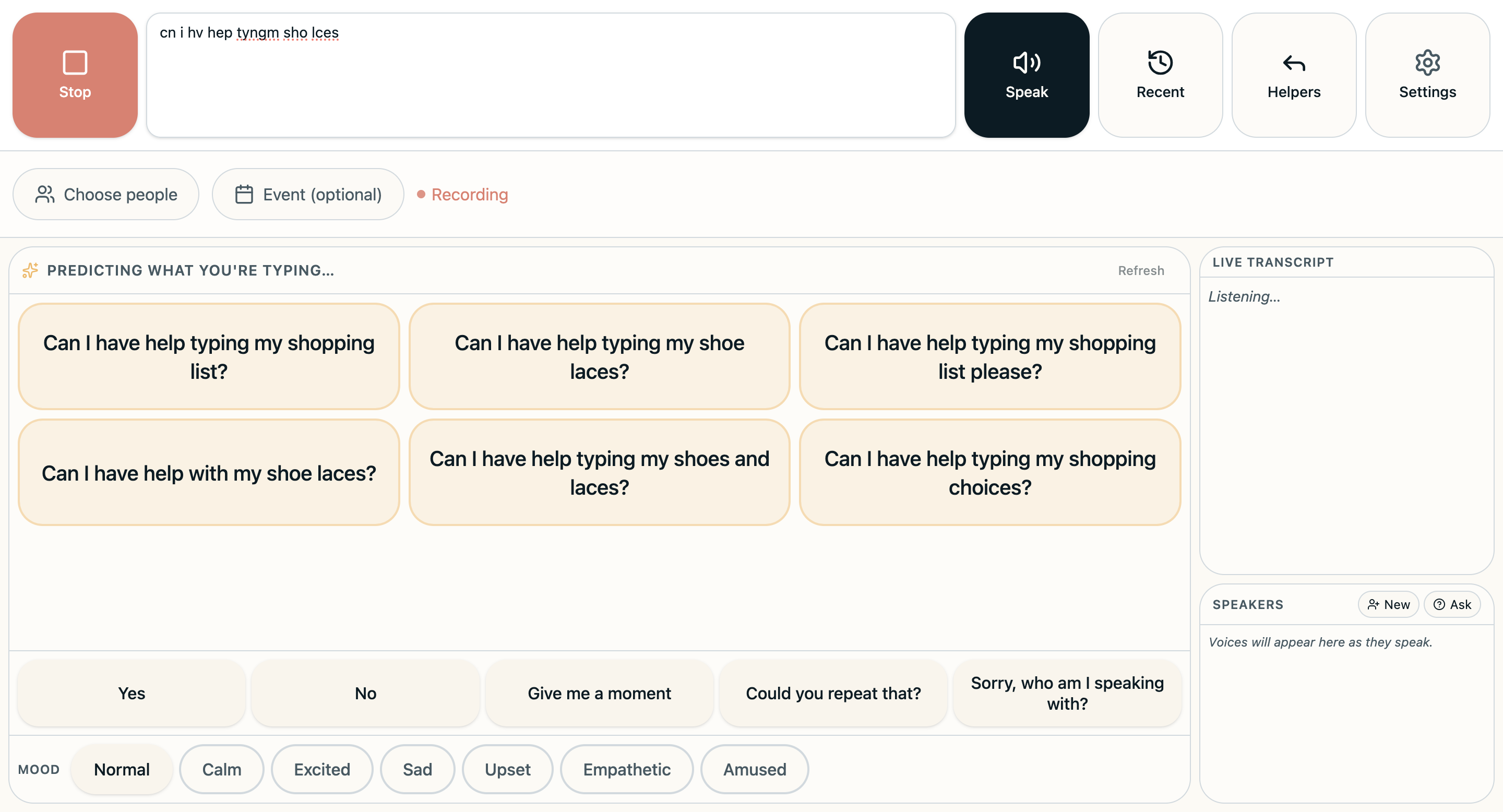Select "Can I have help typing my shopping list?"
Screen dimensions: 1503x812
(209, 356)
